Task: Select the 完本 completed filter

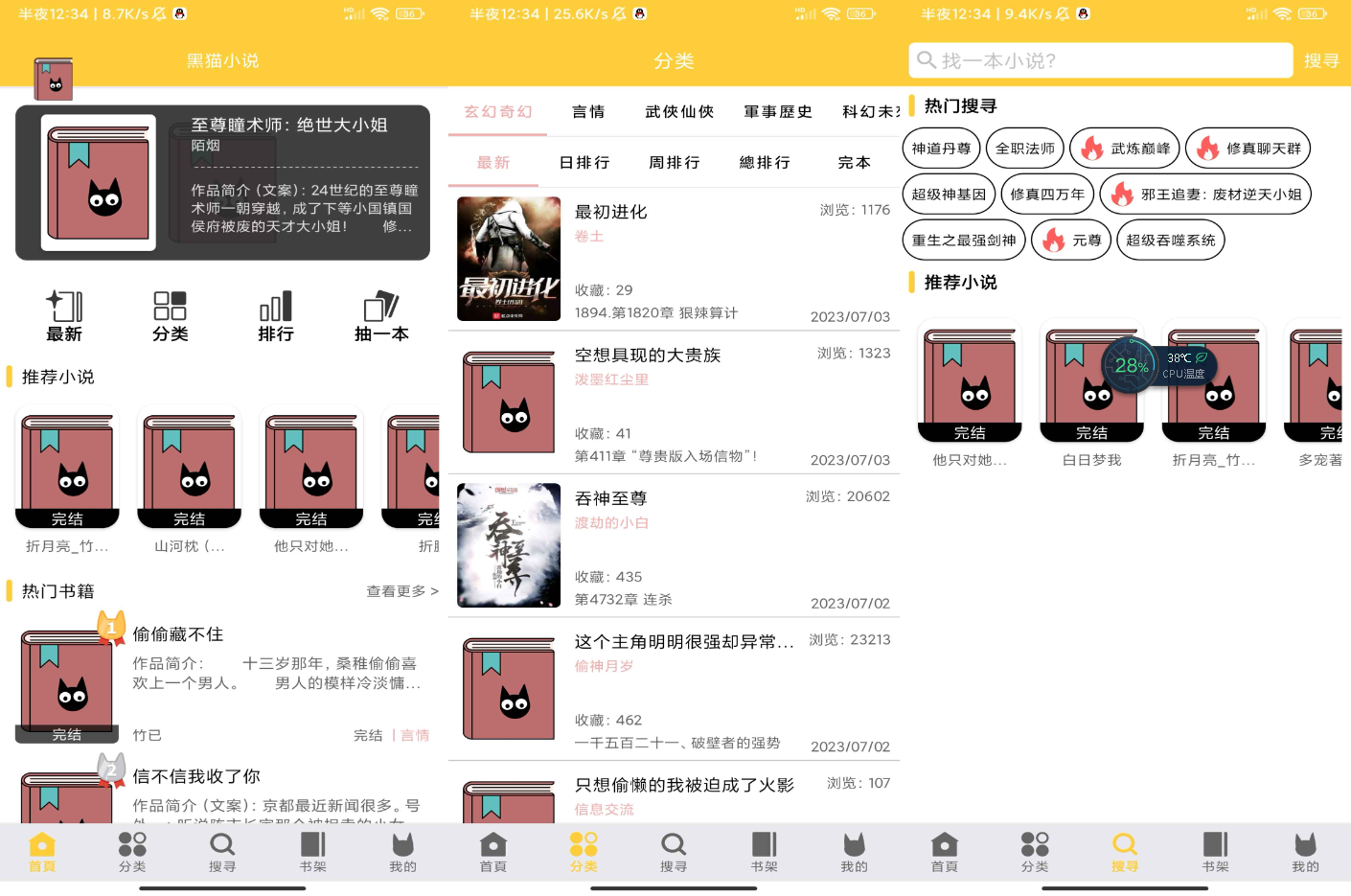Action: pos(854,163)
